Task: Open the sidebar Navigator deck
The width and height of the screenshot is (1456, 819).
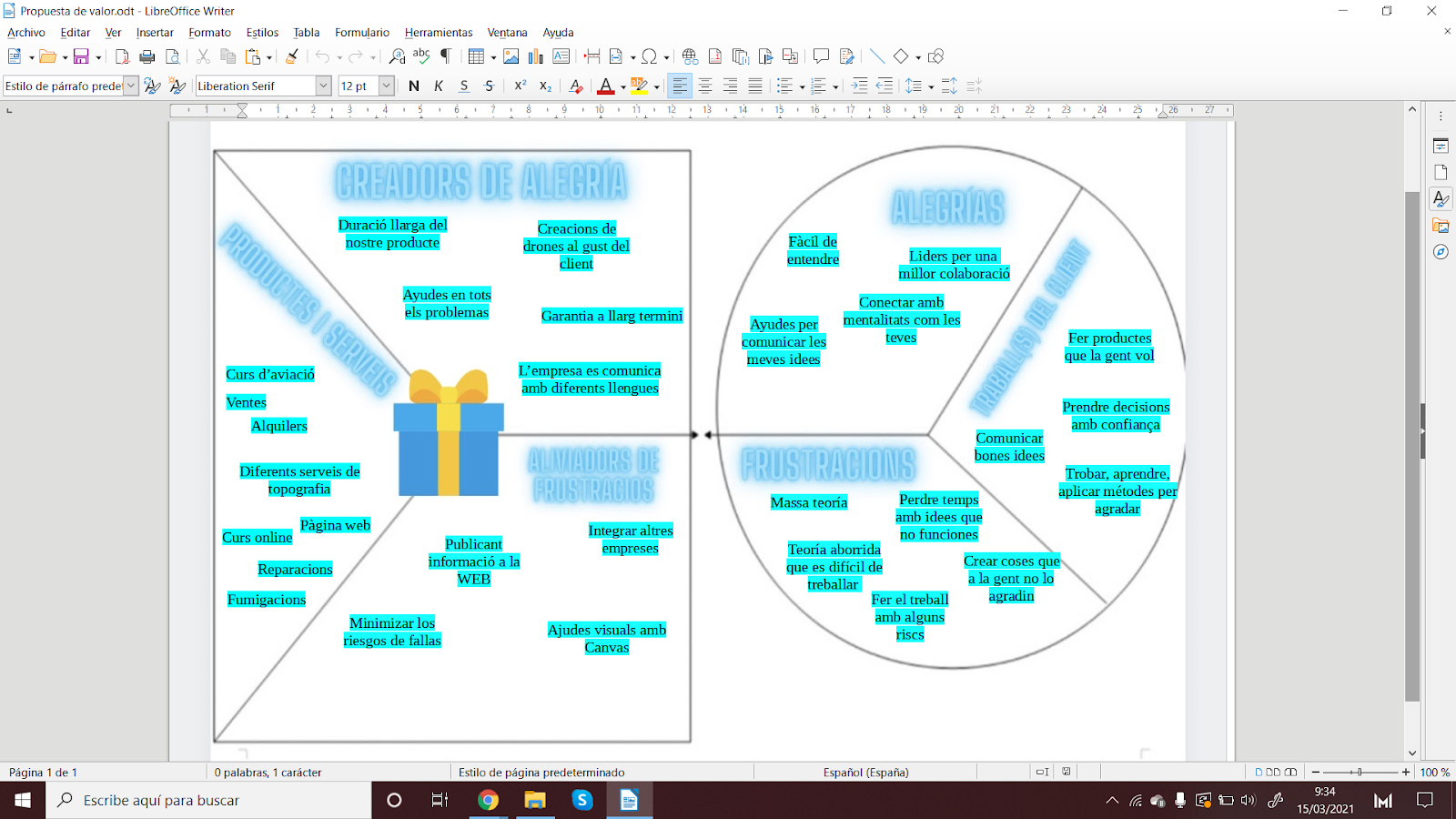Action: (x=1441, y=252)
